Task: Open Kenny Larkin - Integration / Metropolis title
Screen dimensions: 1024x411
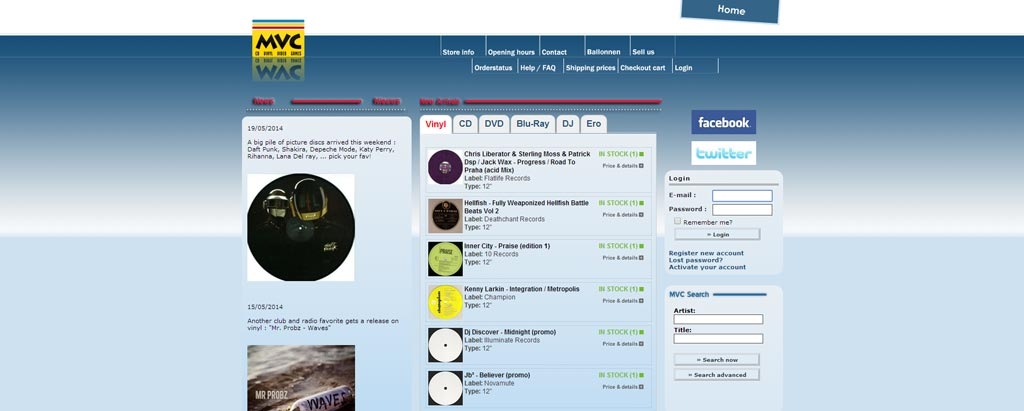Action: [x=522, y=289]
